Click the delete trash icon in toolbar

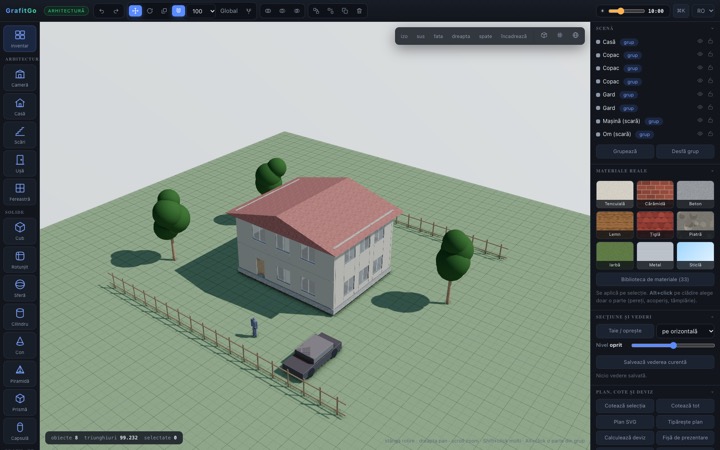(359, 11)
